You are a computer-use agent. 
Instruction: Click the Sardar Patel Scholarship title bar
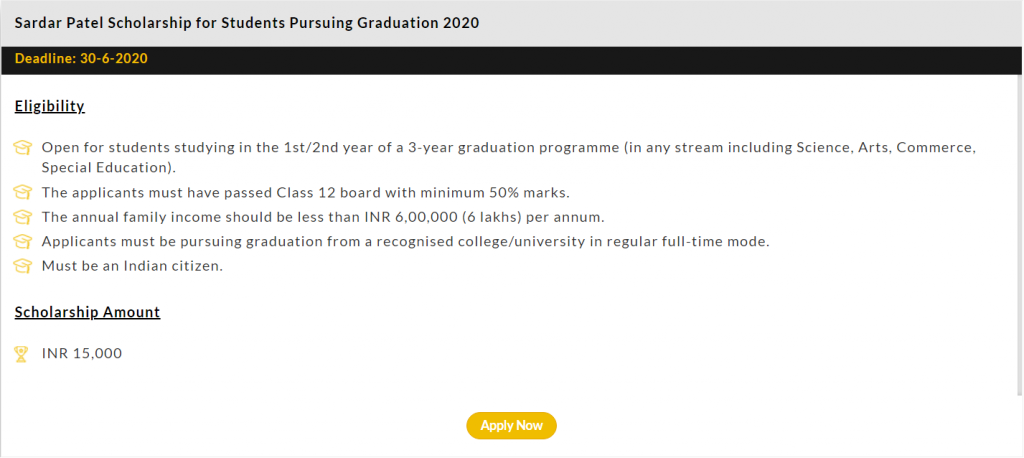(x=512, y=23)
